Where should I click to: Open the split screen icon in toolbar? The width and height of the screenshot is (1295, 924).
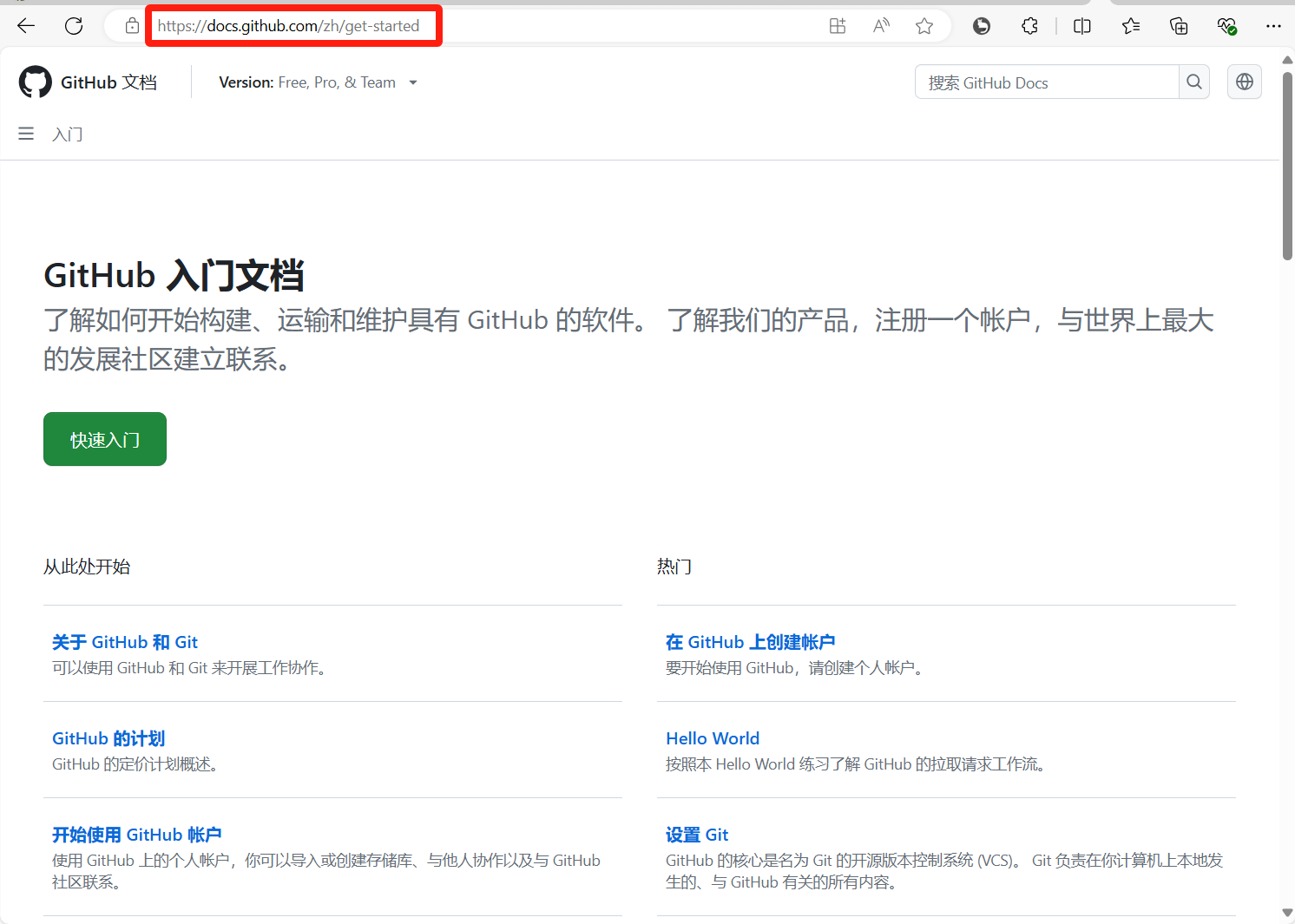click(1081, 26)
